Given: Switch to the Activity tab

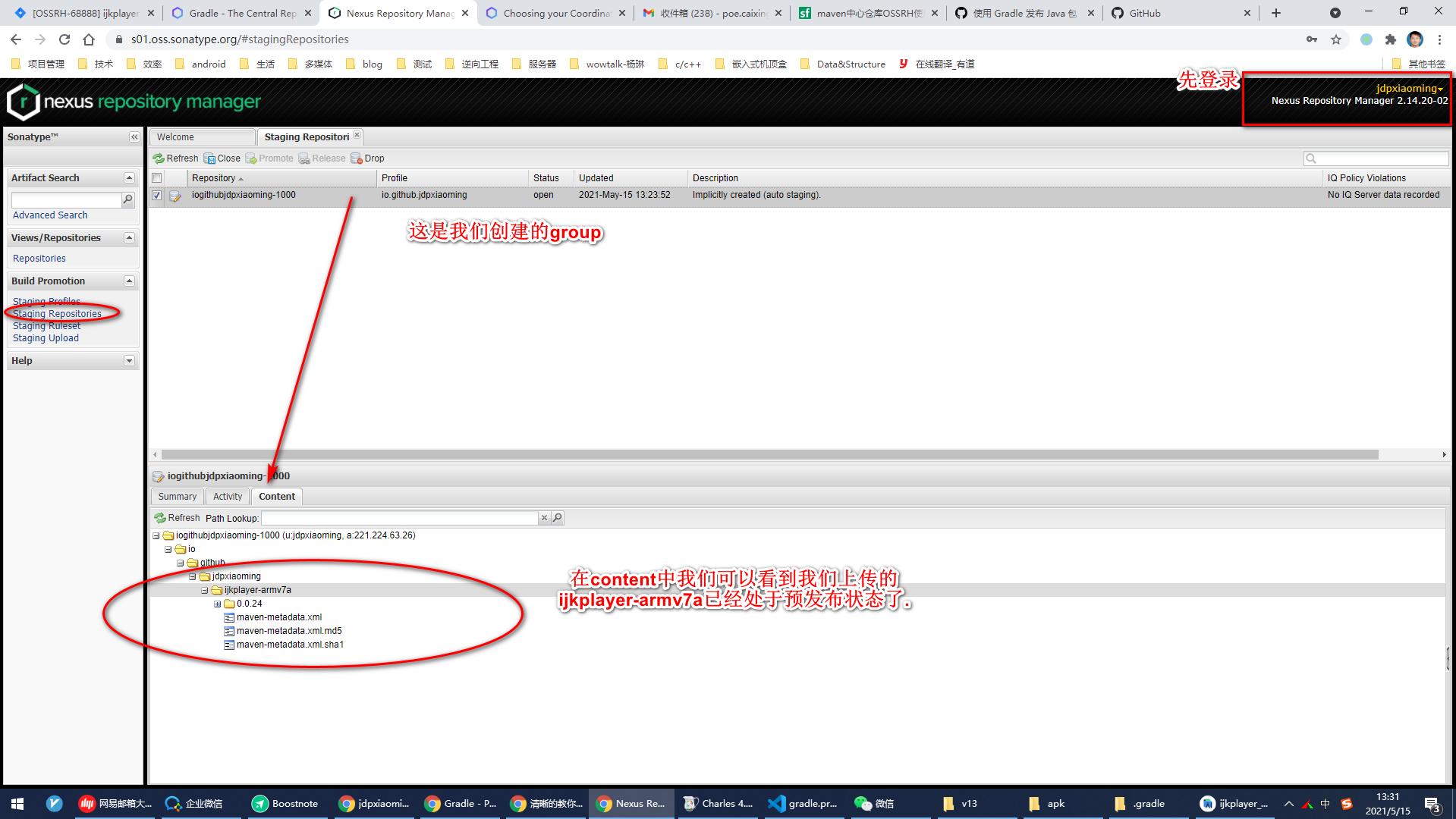Looking at the screenshot, I should tap(228, 497).
